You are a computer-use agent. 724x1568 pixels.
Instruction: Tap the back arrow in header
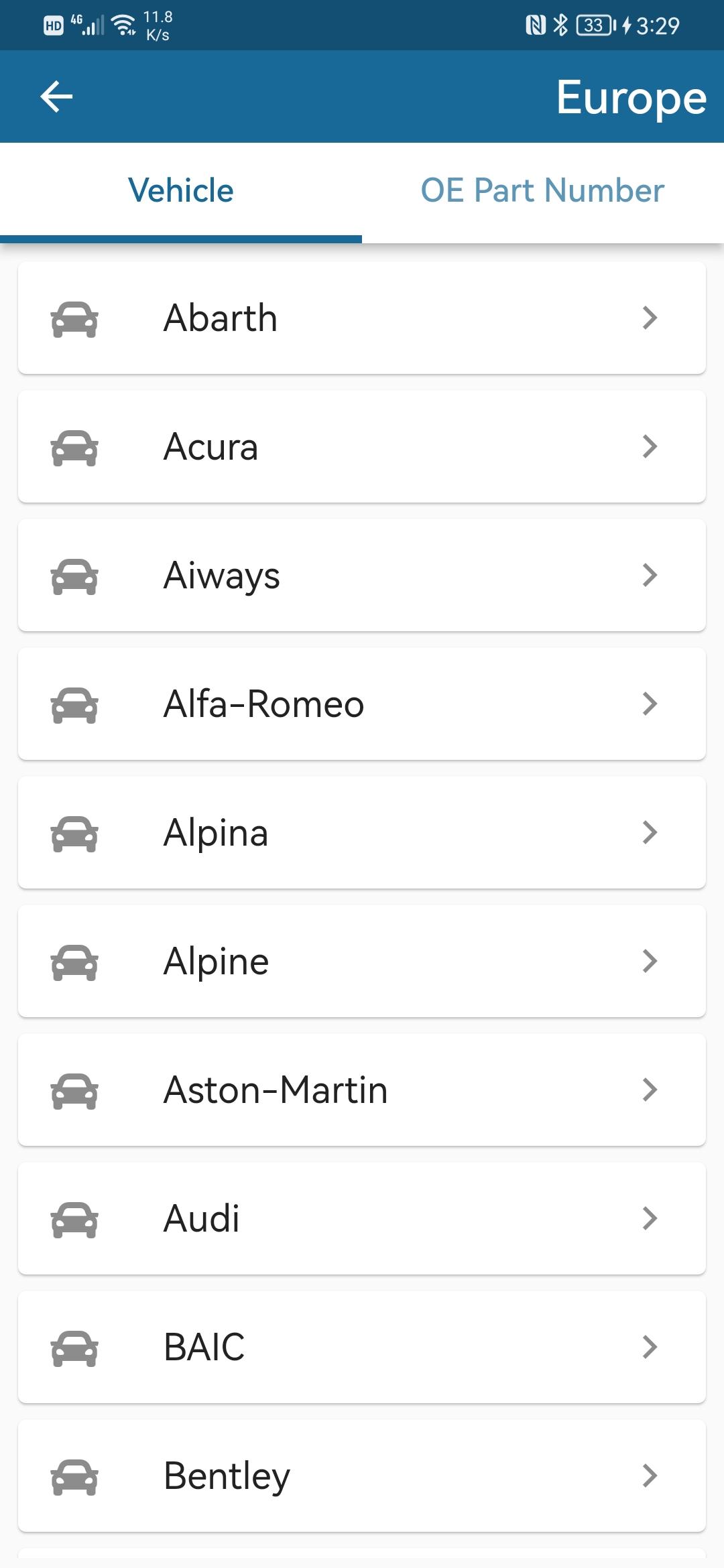tap(56, 96)
